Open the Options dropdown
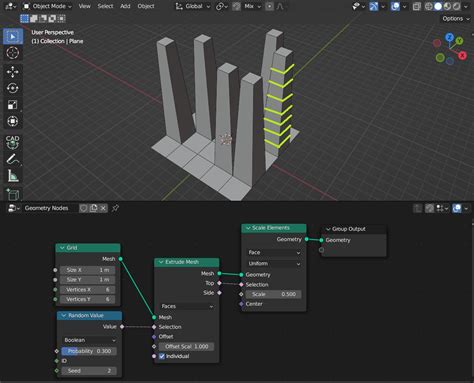This screenshot has height=383, width=474. [x=456, y=19]
